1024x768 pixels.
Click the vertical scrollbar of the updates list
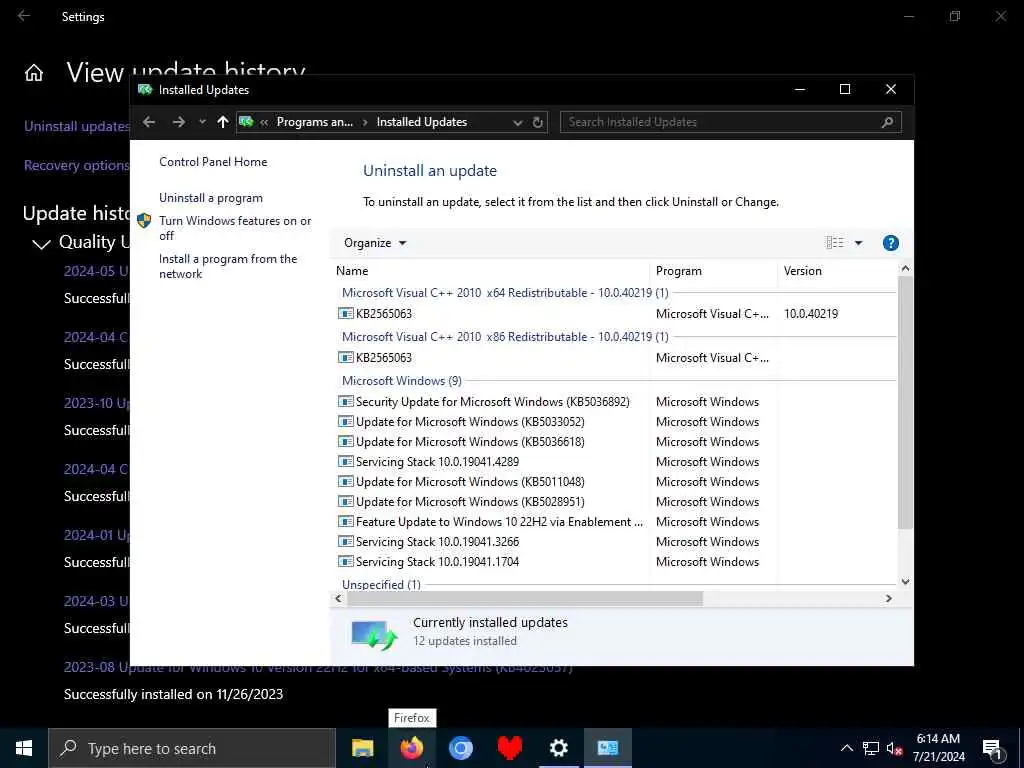(905, 402)
